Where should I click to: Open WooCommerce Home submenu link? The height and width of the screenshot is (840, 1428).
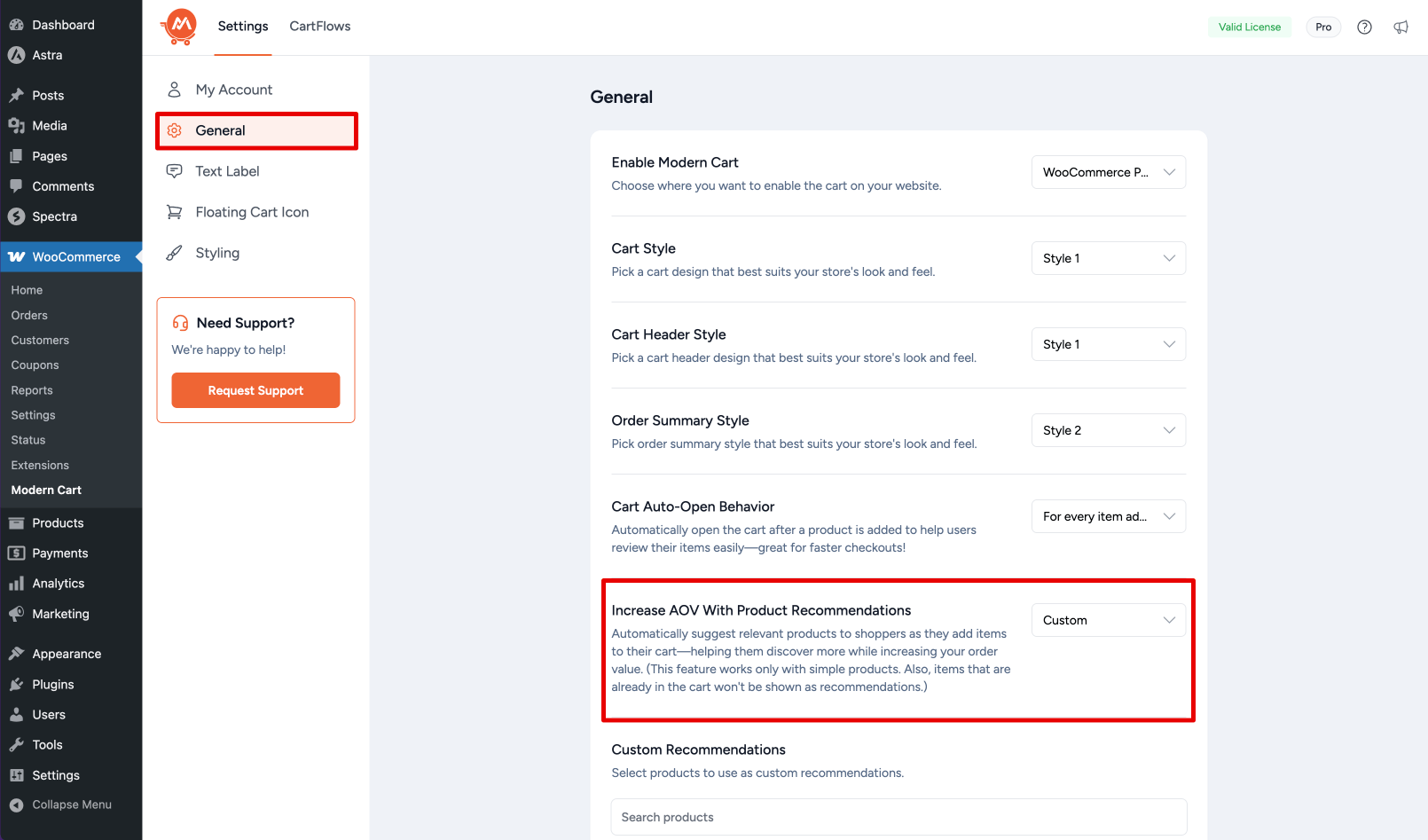pyautogui.click(x=27, y=290)
